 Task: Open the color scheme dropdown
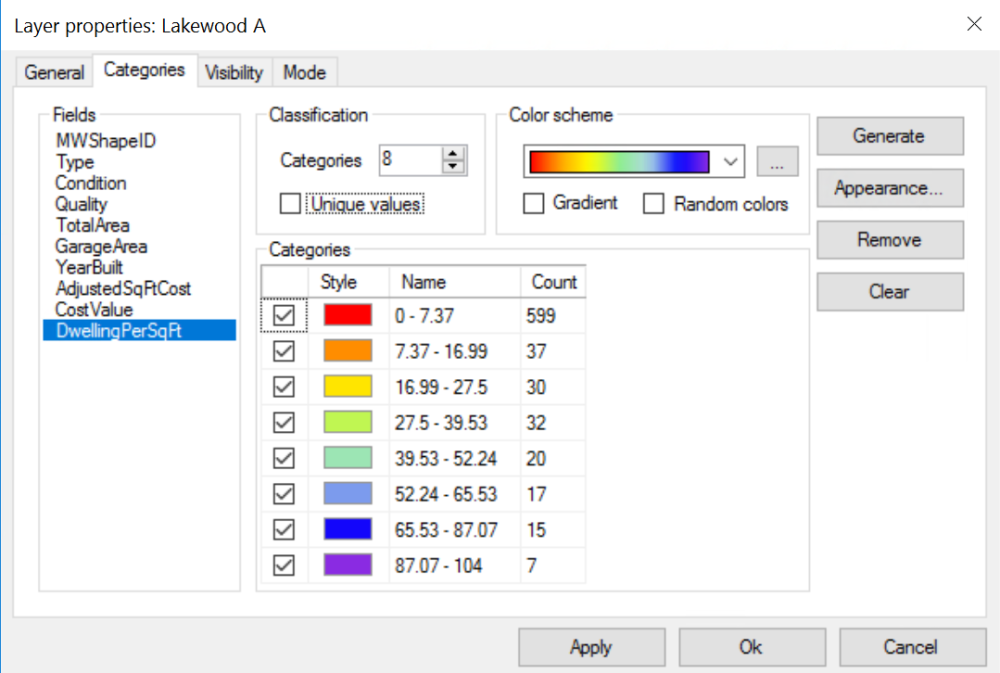(x=729, y=161)
